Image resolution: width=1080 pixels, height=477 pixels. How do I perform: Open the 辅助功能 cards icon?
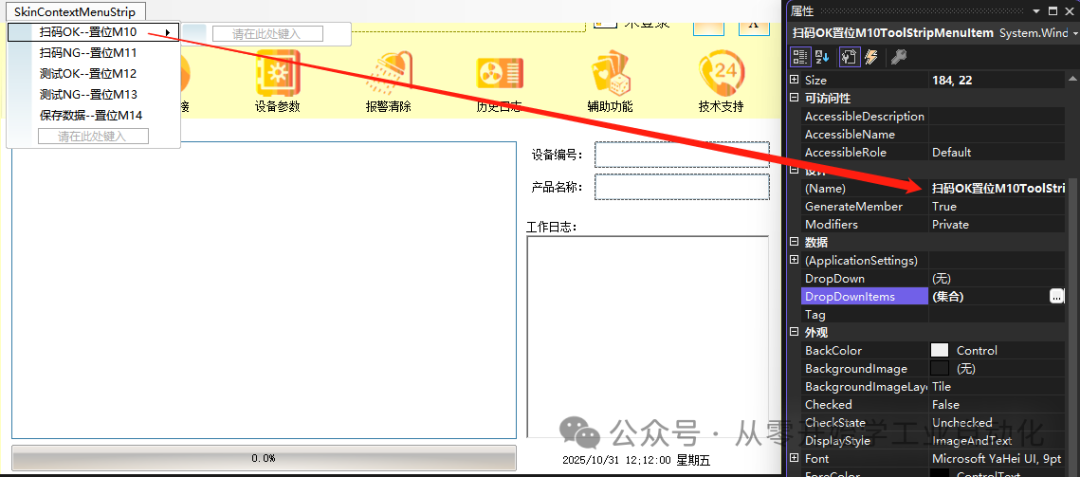610,74
